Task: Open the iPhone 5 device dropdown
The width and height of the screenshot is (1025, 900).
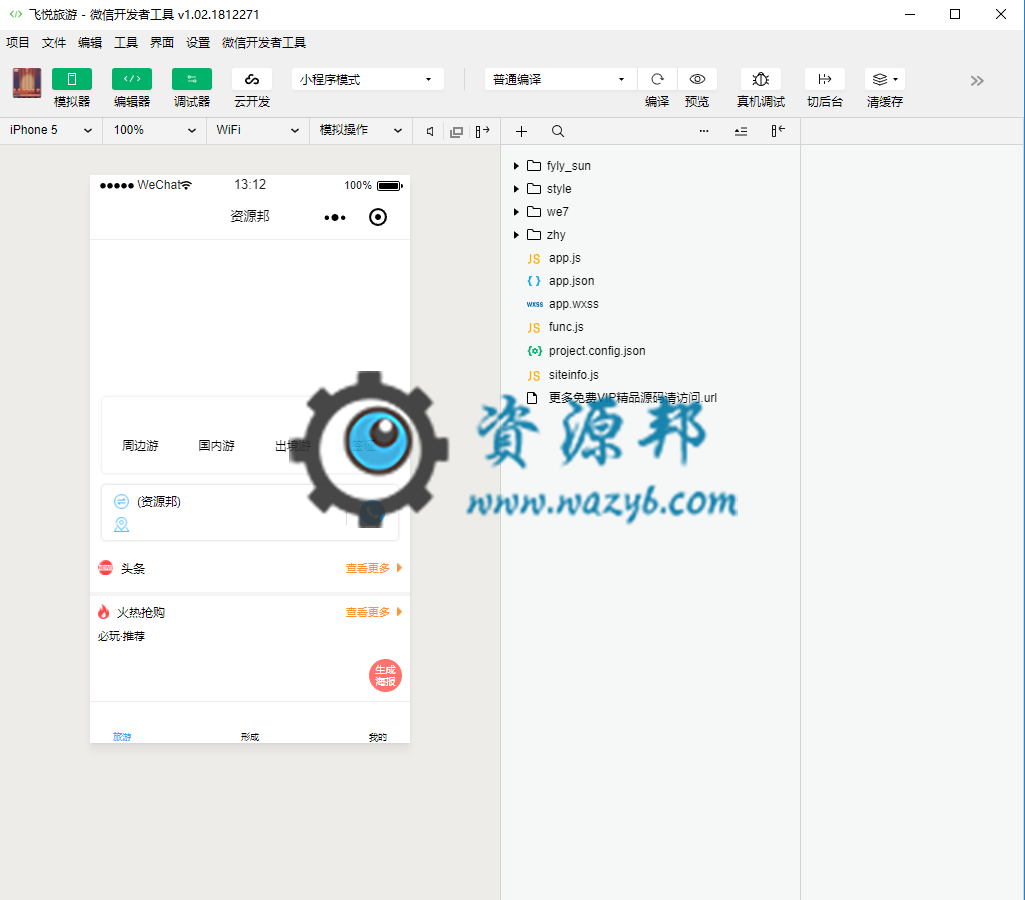Action: click(51, 130)
